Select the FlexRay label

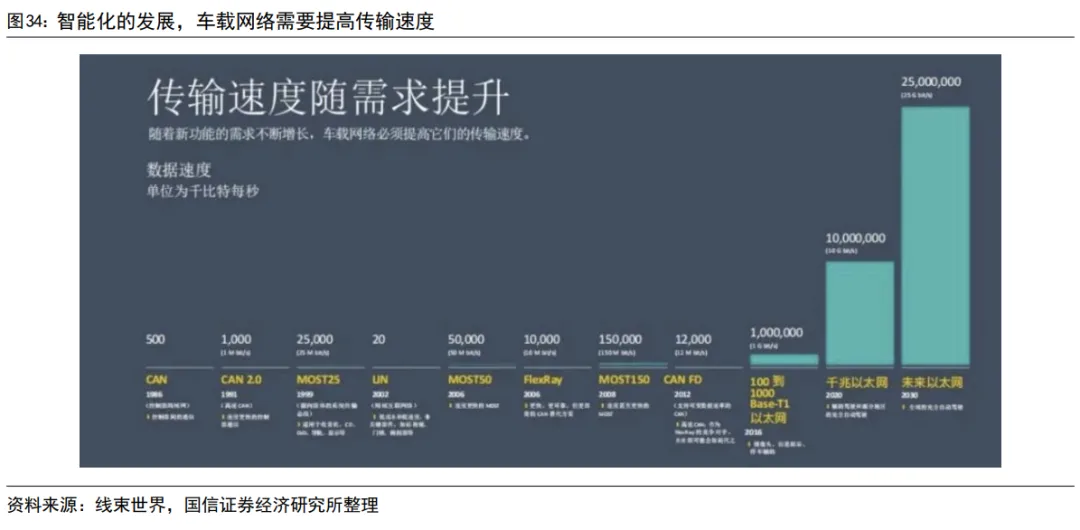coord(543,379)
